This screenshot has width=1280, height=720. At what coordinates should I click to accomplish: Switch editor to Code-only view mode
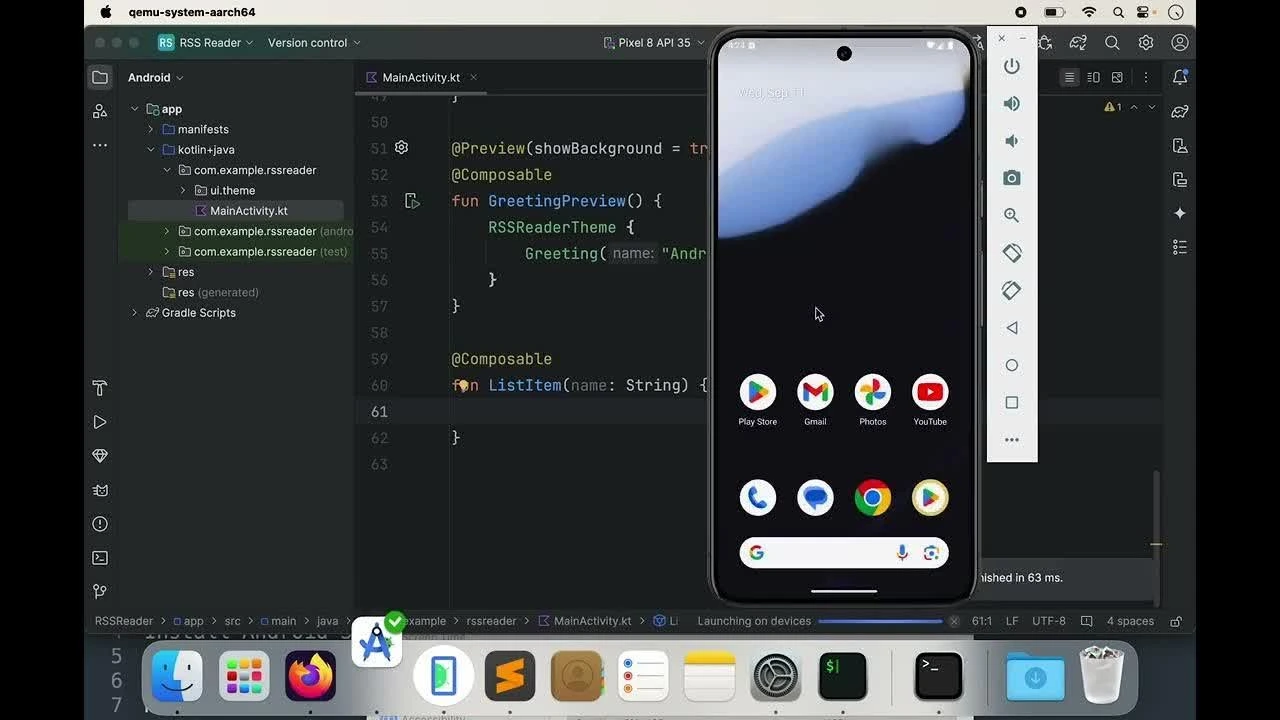click(x=1069, y=78)
